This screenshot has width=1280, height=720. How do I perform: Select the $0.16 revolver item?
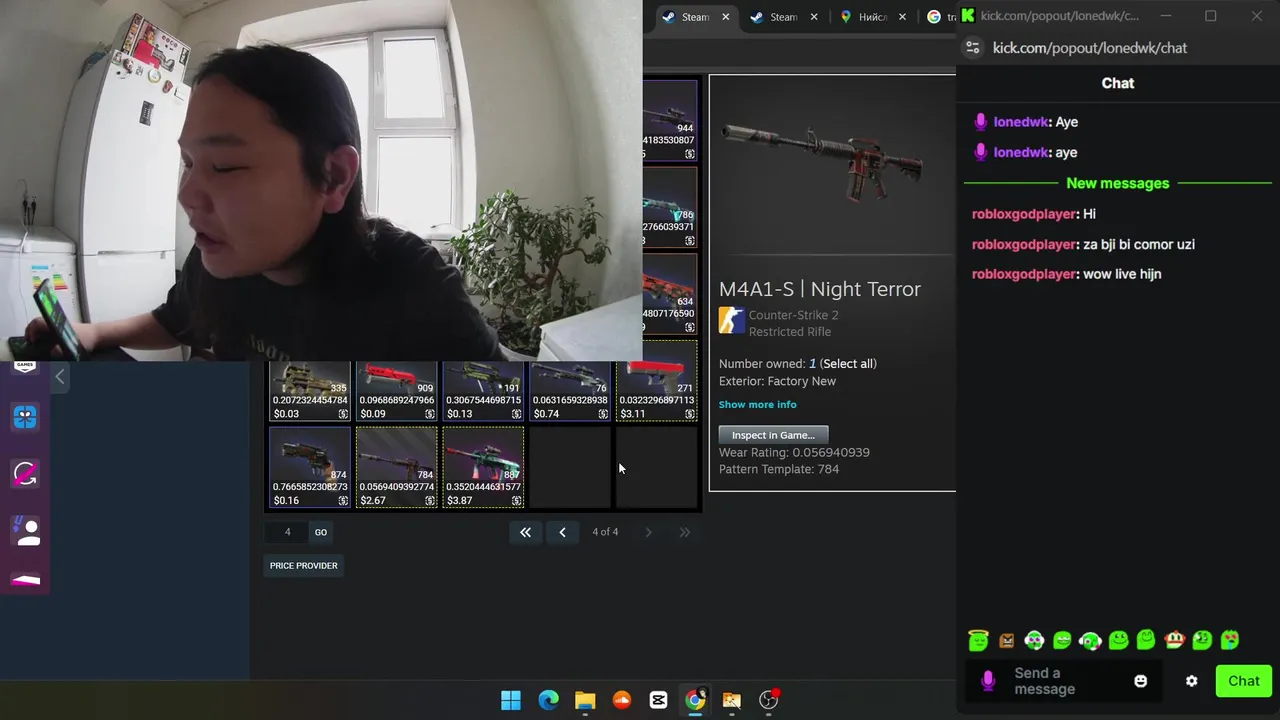pos(310,467)
